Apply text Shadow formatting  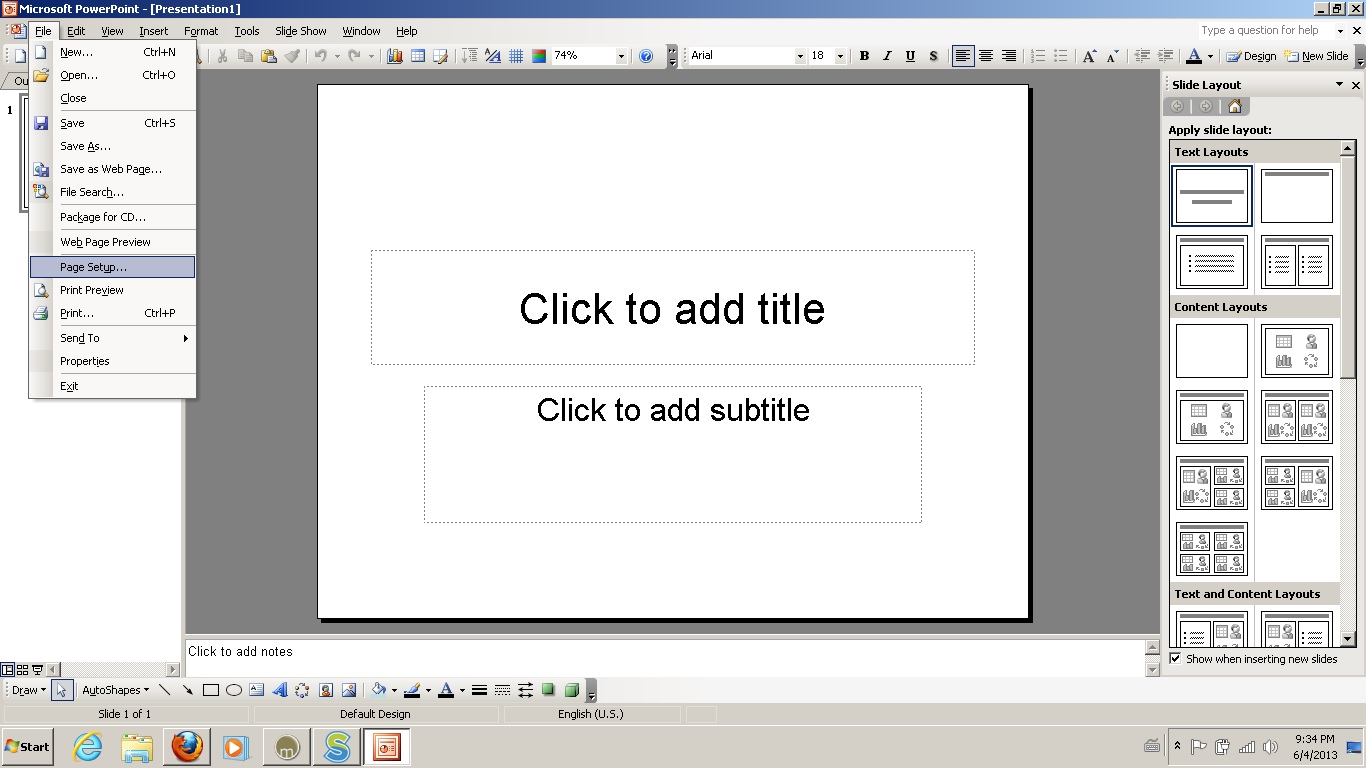(x=933, y=56)
